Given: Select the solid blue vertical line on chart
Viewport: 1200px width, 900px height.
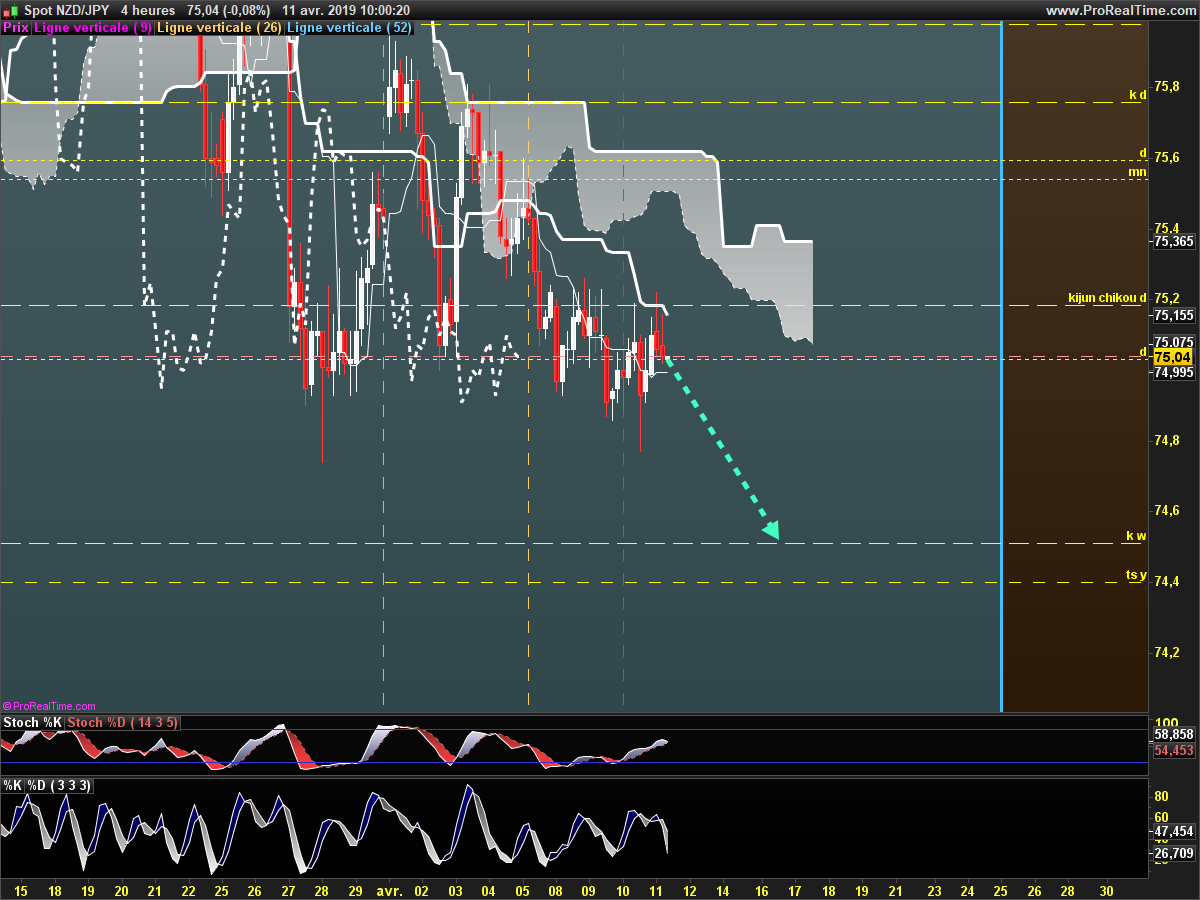Looking at the screenshot, I should click(x=1001, y=365).
